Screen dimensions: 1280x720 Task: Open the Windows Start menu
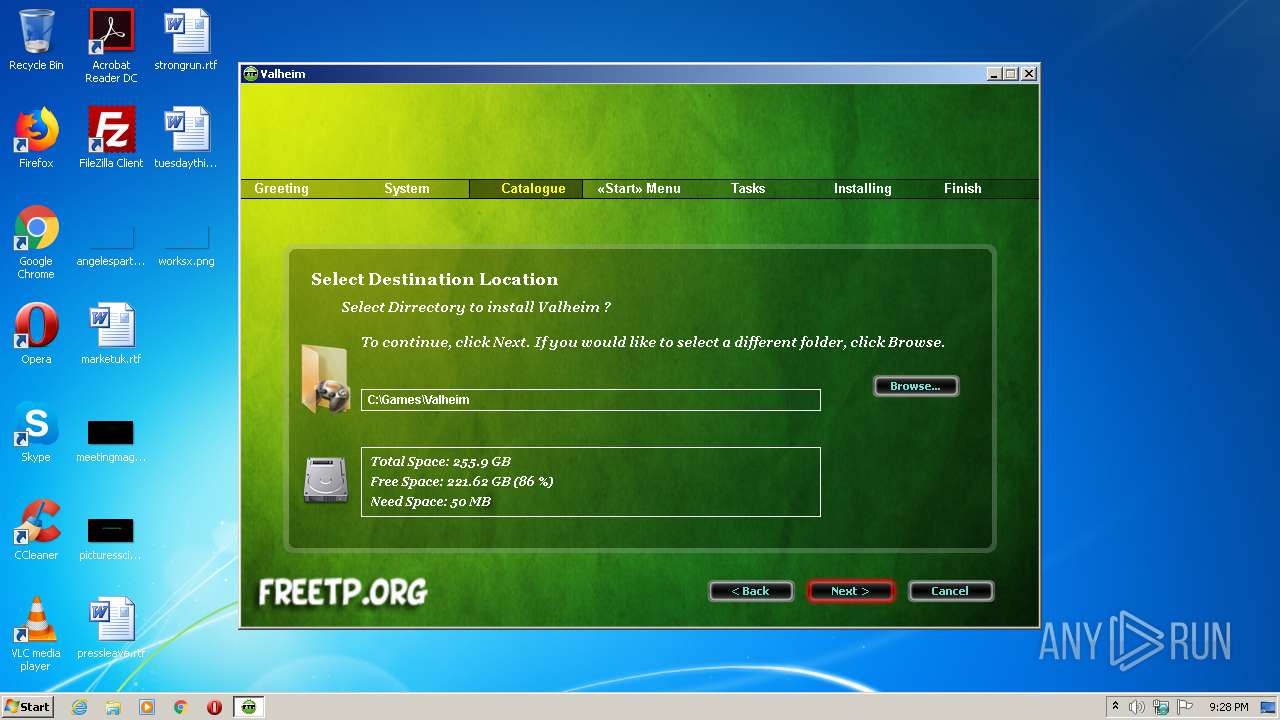(x=28, y=707)
